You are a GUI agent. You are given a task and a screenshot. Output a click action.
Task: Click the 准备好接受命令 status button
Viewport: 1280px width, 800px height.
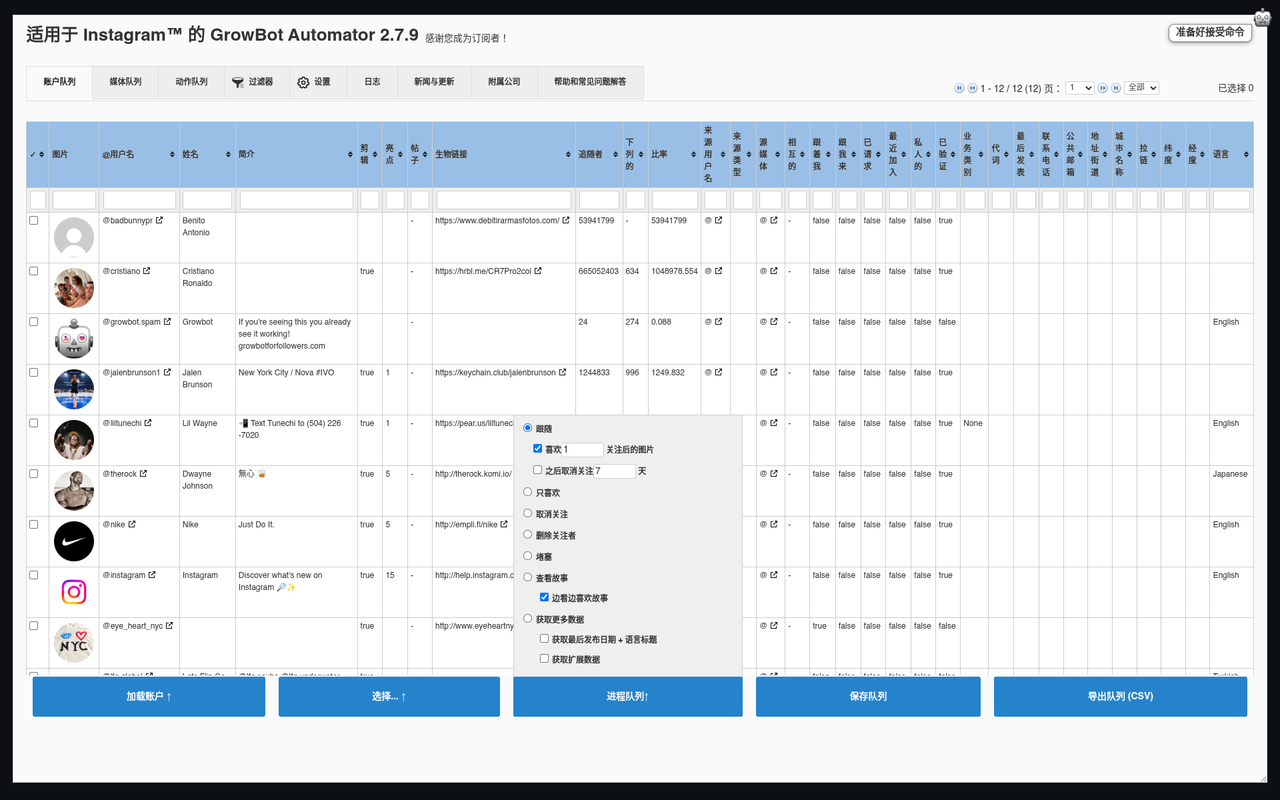pos(1210,32)
